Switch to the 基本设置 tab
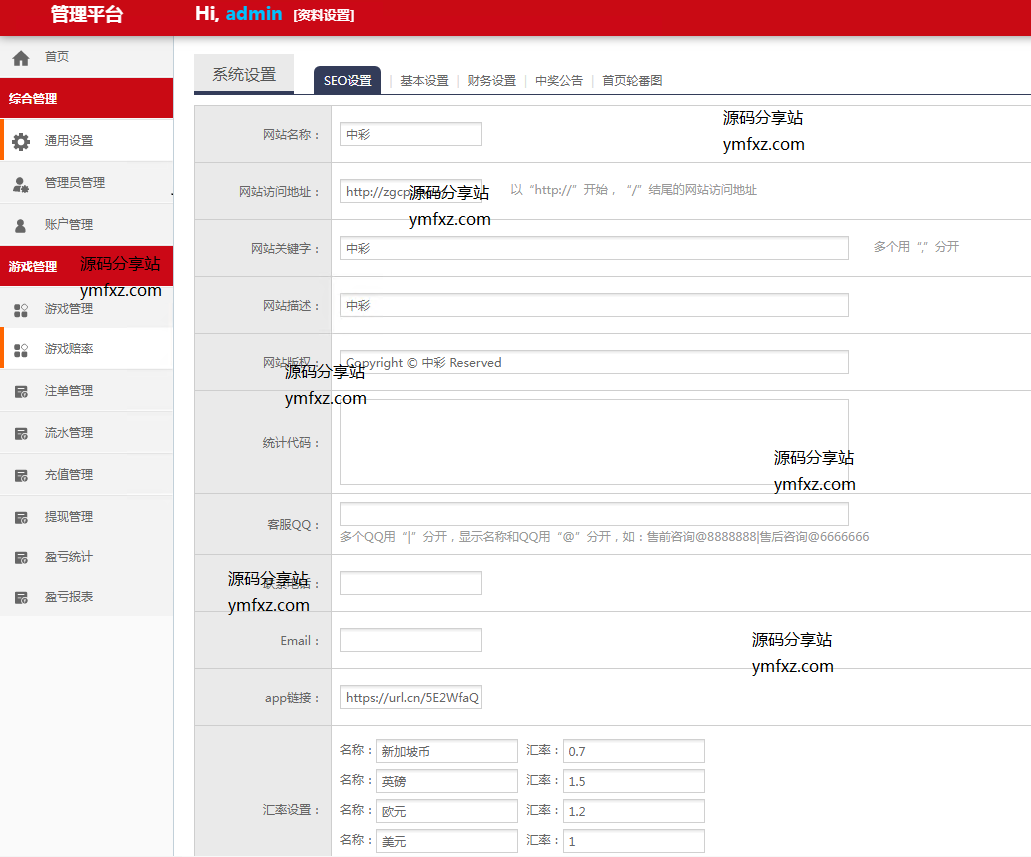The height and width of the screenshot is (857, 1031). pos(424,81)
